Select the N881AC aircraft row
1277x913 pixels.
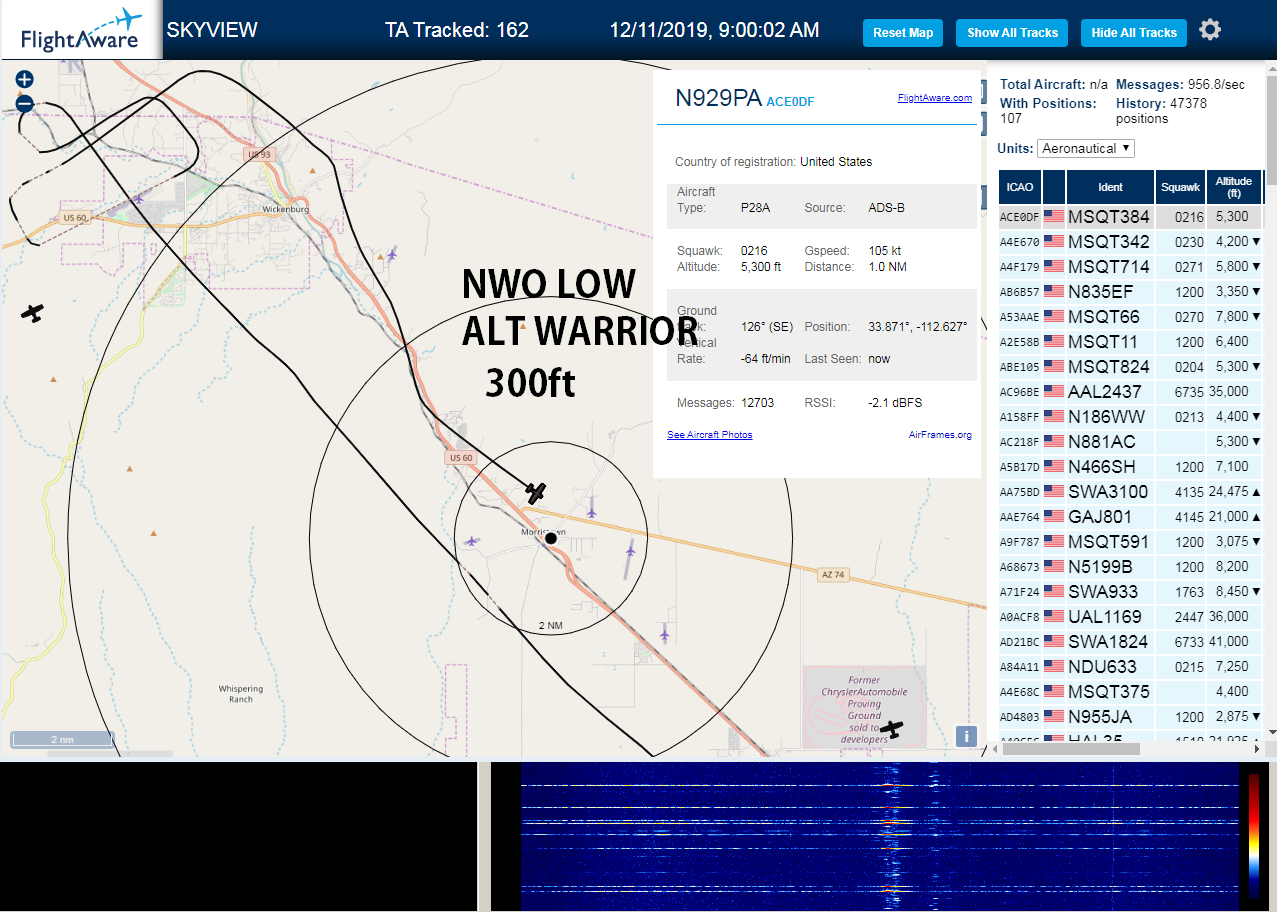pyautogui.click(x=1131, y=442)
